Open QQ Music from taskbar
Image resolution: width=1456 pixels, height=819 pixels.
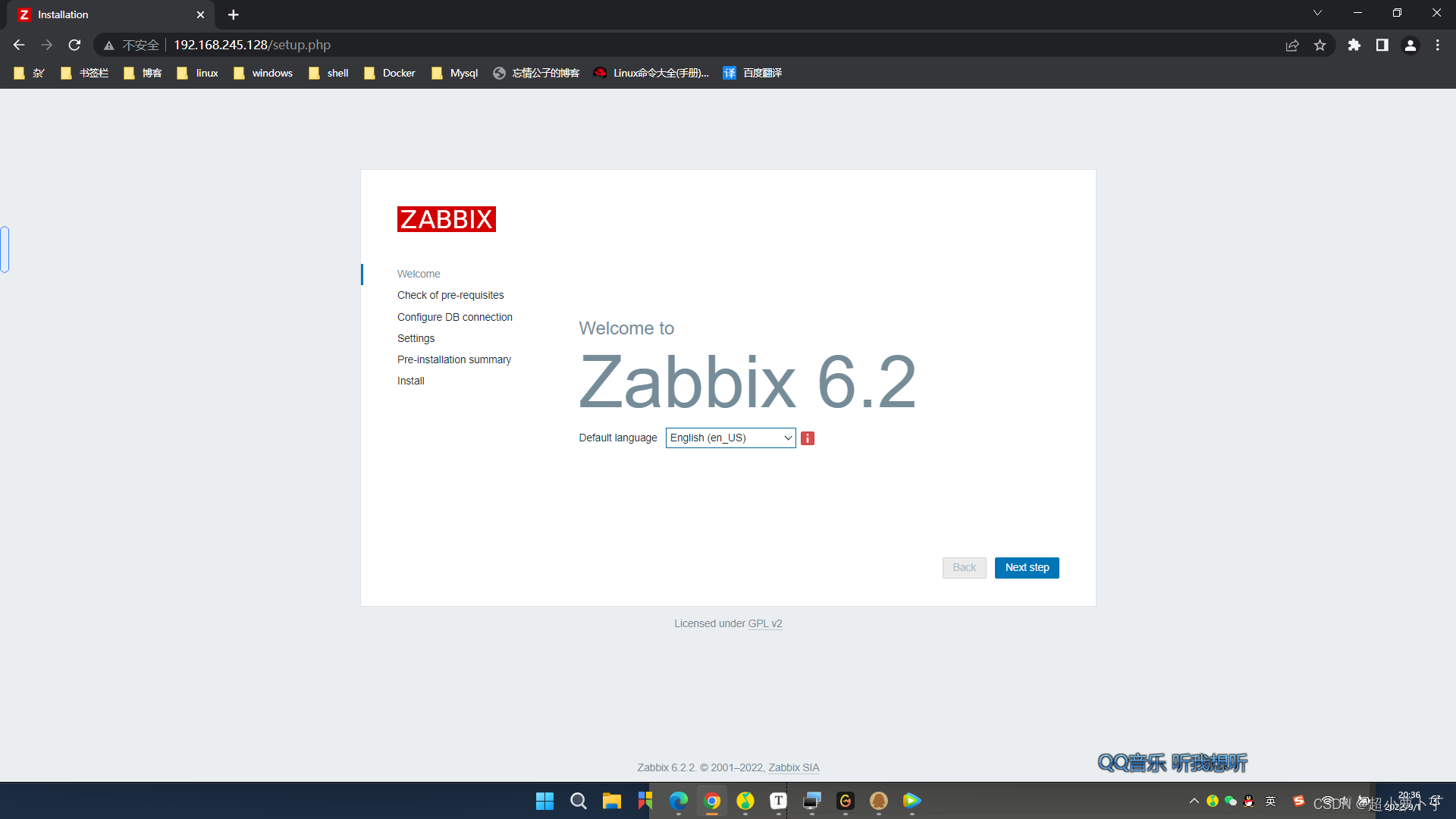745,801
